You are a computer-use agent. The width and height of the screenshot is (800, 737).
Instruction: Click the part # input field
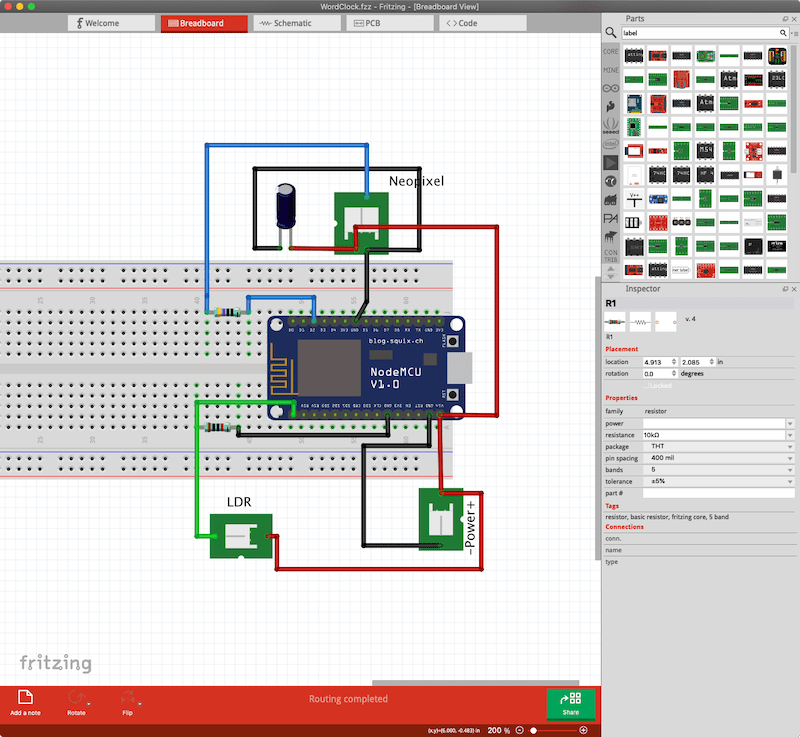point(718,493)
